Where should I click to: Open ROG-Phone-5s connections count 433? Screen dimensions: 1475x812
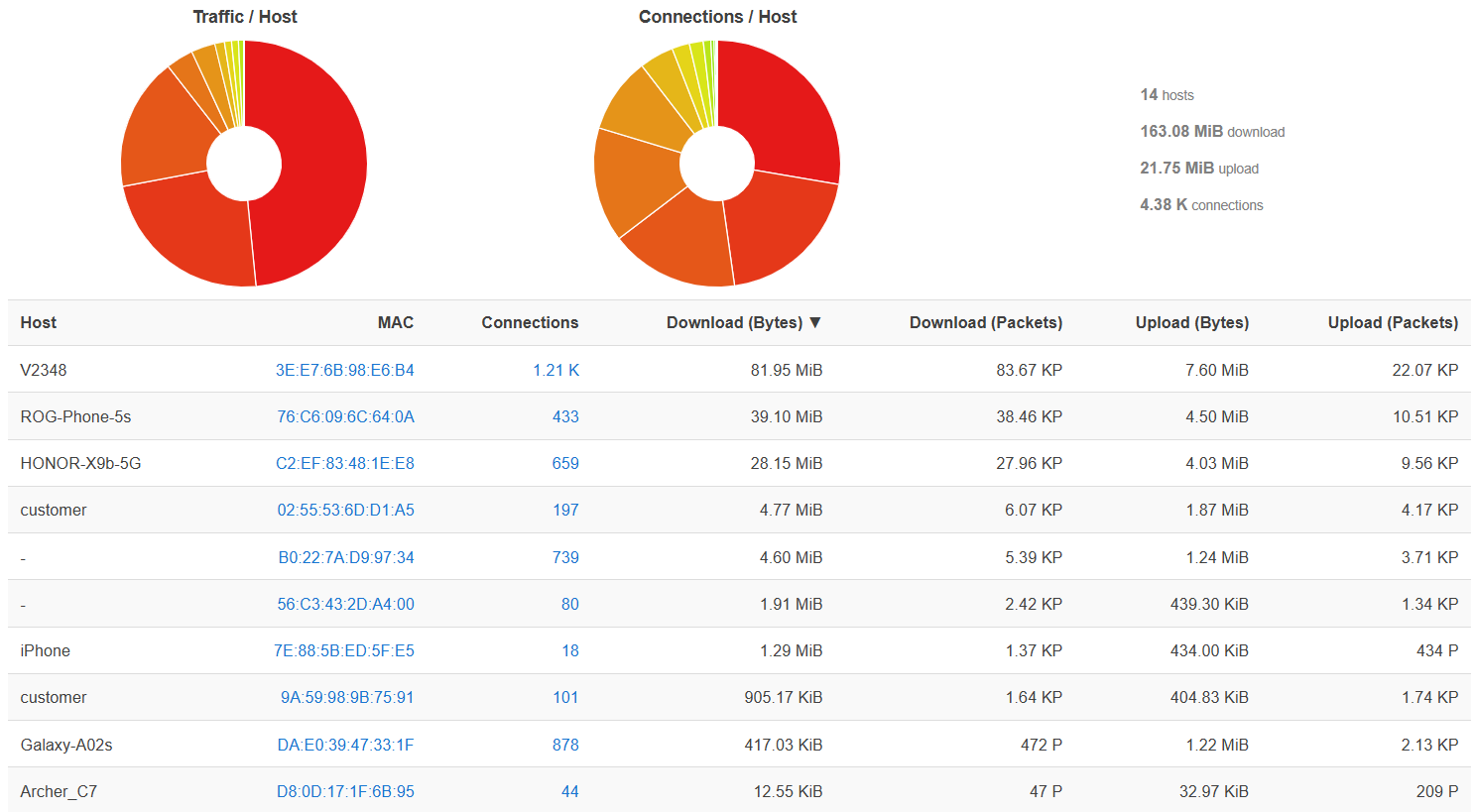tap(565, 416)
